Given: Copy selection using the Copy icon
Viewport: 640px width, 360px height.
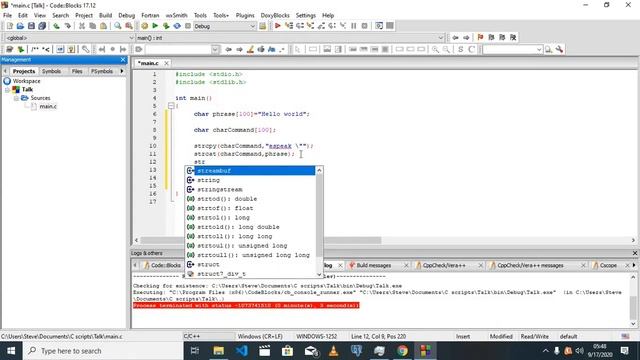Looking at the screenshot, I should click(93, 26).
